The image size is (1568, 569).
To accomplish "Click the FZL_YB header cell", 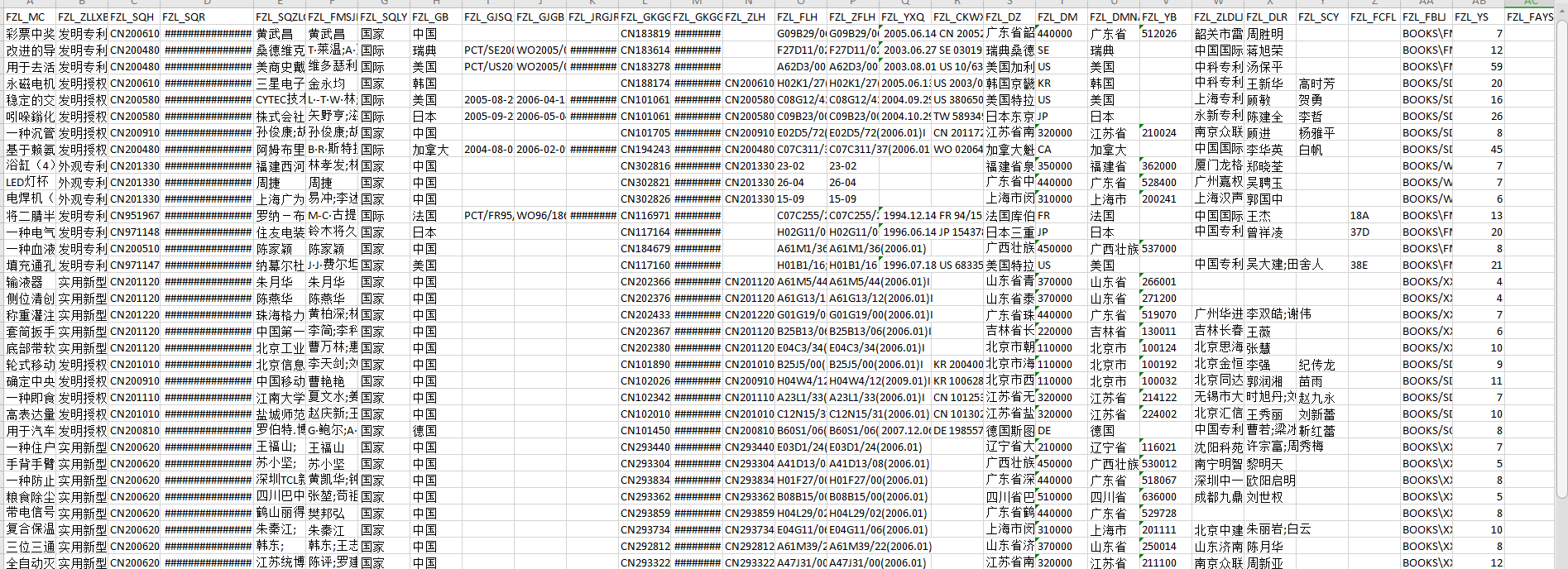I will pos(1166,17).
